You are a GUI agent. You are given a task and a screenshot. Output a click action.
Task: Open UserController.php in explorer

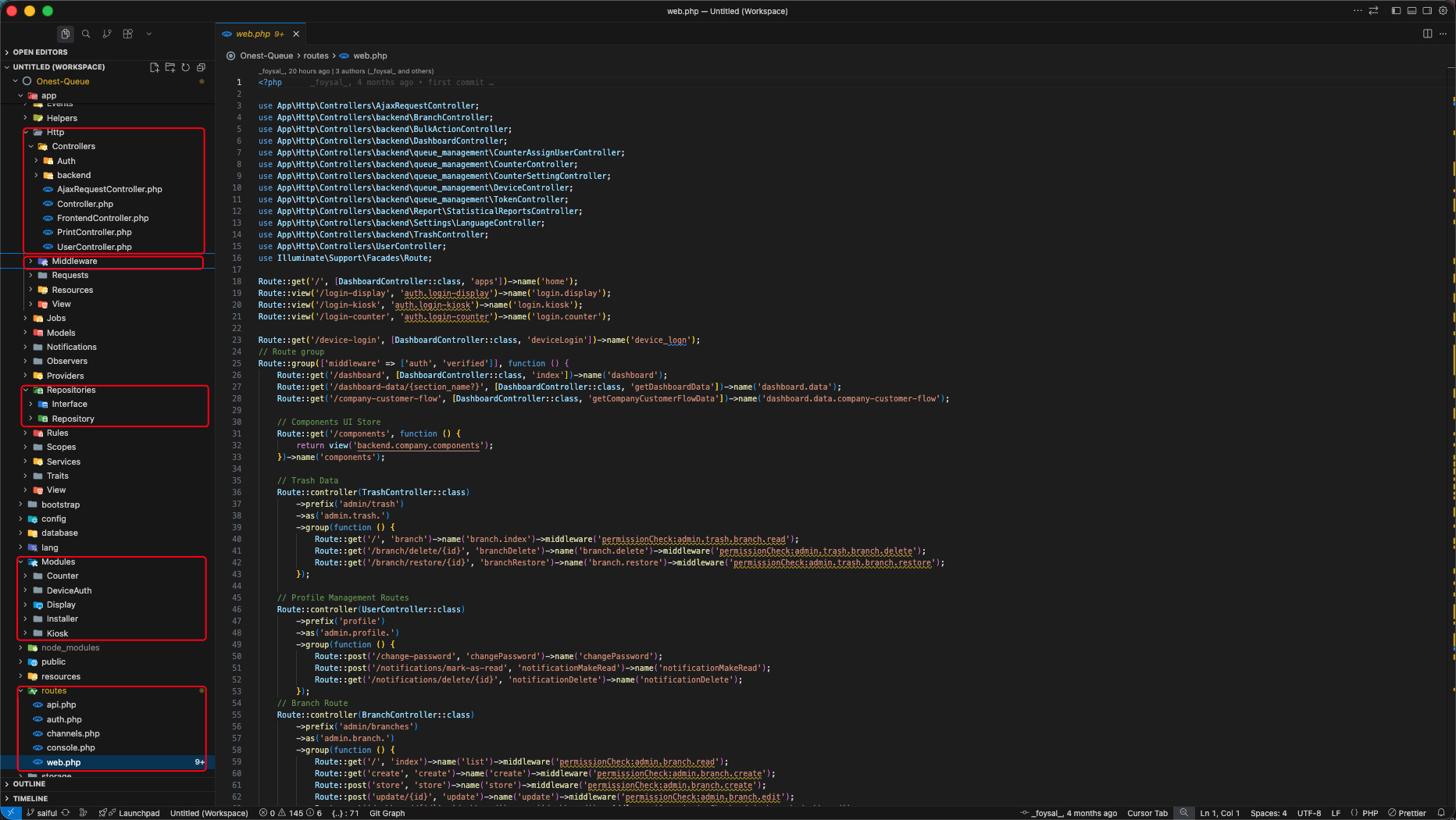pyautogui.click(x=94, y=248)
